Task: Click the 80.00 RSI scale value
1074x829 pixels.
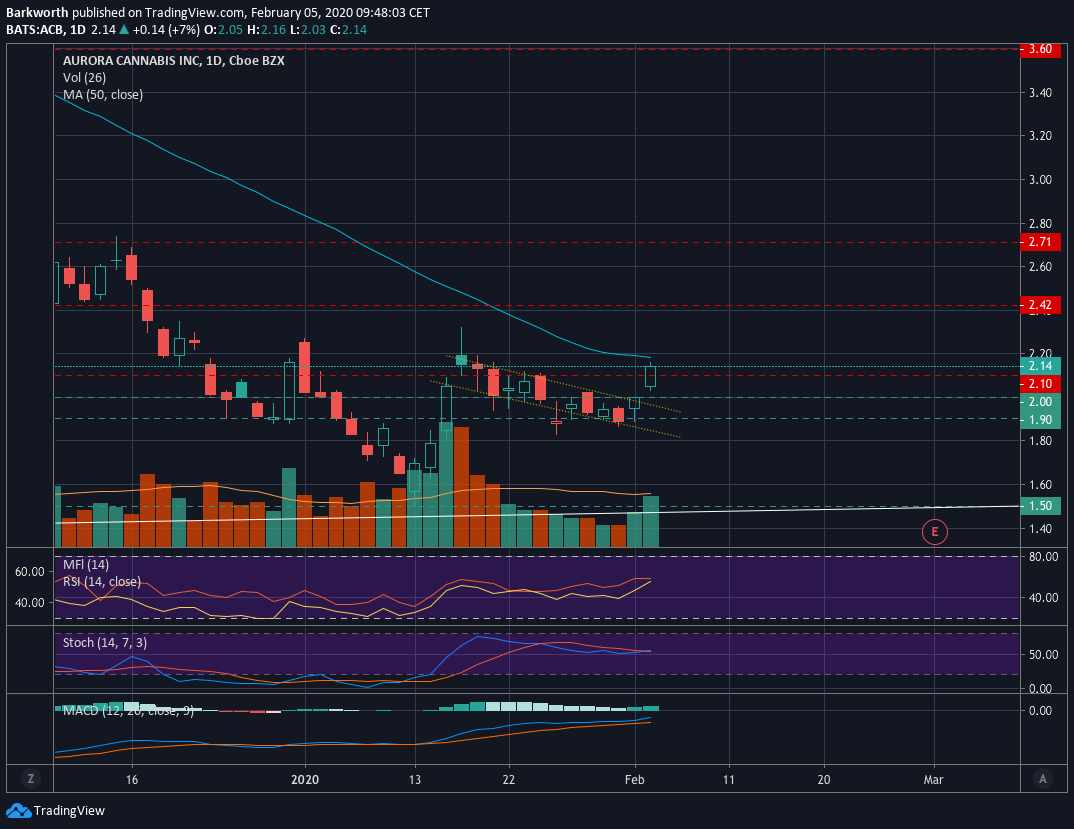Action: coord(1043,556)
